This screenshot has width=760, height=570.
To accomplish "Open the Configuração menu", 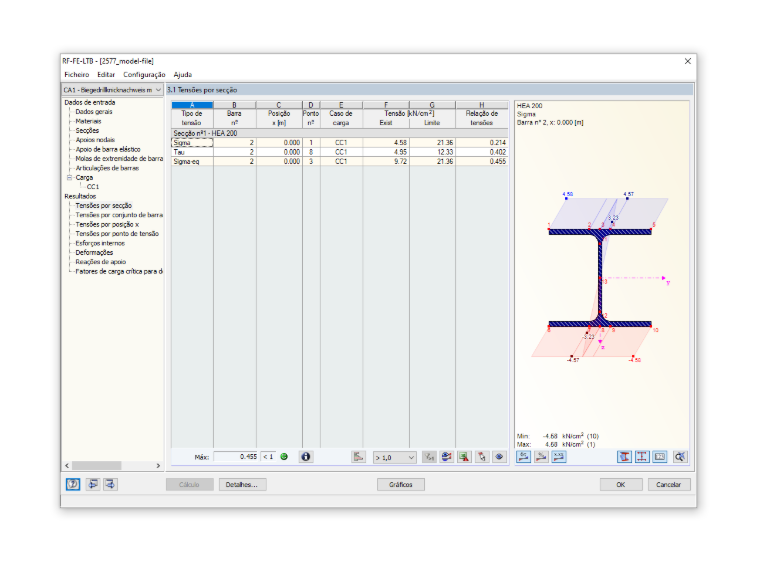I will pyautogui.click(x=144, y=75).
